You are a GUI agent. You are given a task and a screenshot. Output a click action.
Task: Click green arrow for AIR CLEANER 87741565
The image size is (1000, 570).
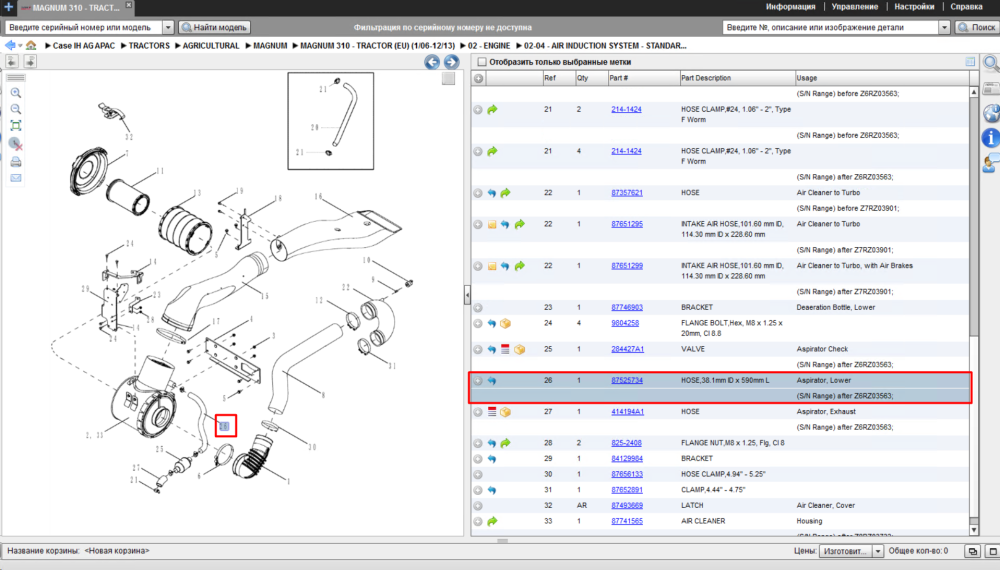492,522
